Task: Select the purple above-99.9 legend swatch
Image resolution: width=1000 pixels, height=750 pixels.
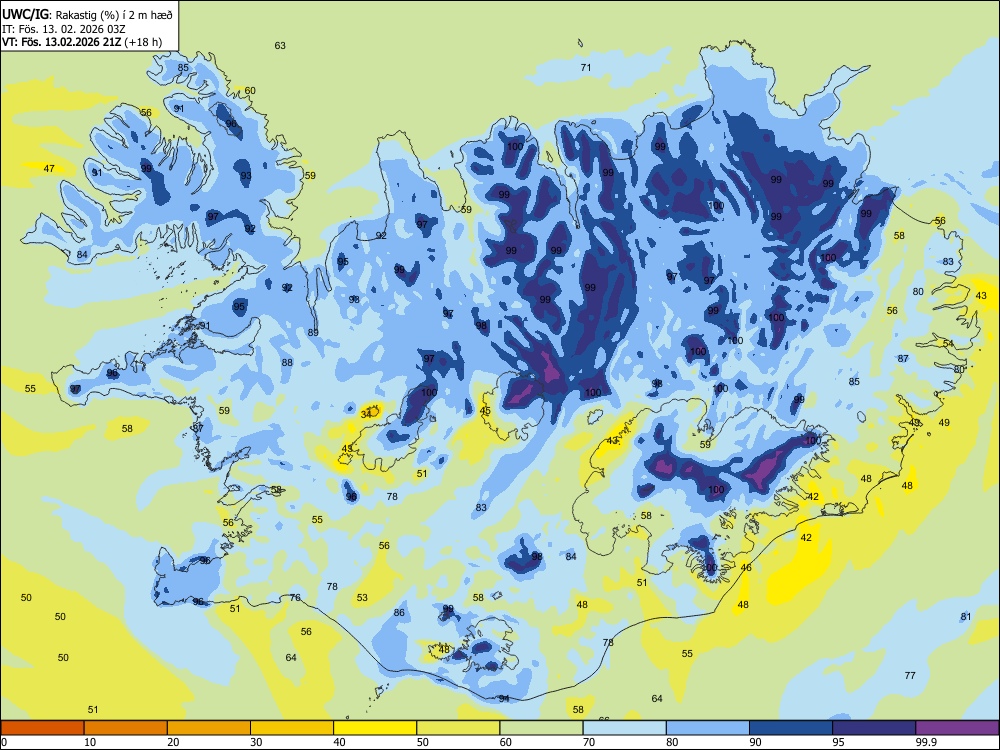Action: click(957, 728)
